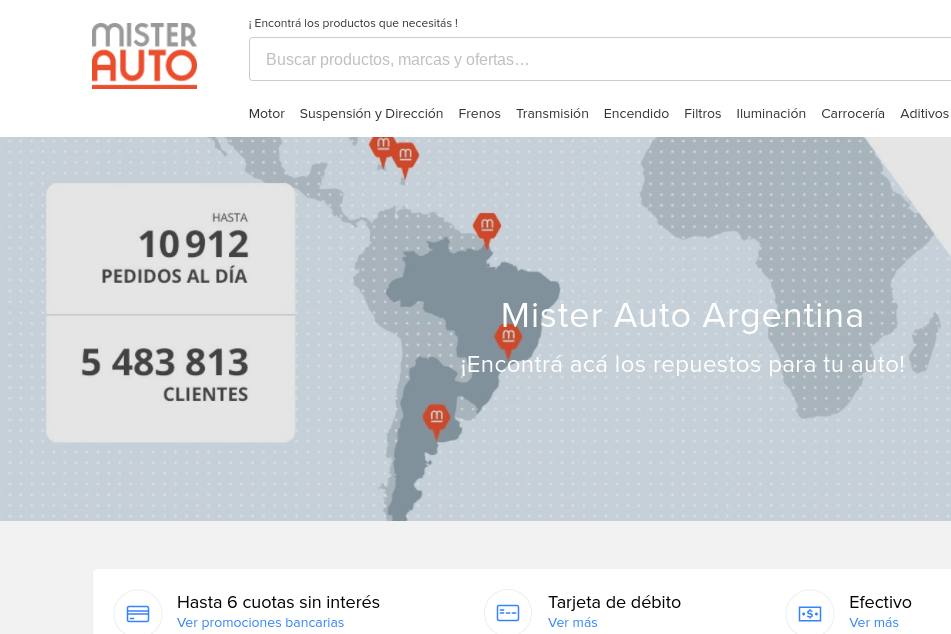Open the Ver promociones bancarias link
Image resolution: width=951 pixels, height=634 pixels.
(x=260, y=623)
